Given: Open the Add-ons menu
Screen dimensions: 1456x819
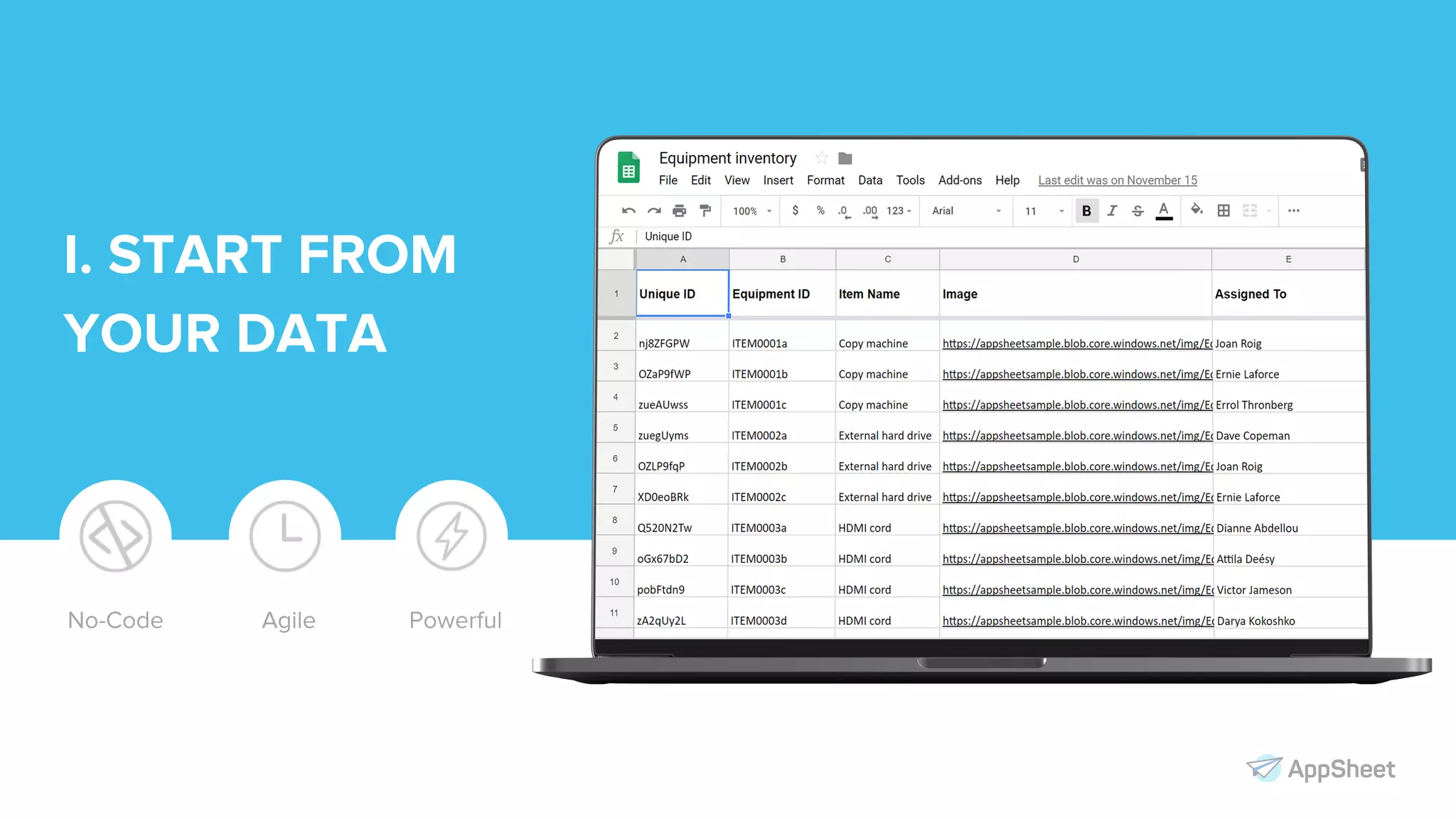Looking at the screenshot, I should [960, 181].
